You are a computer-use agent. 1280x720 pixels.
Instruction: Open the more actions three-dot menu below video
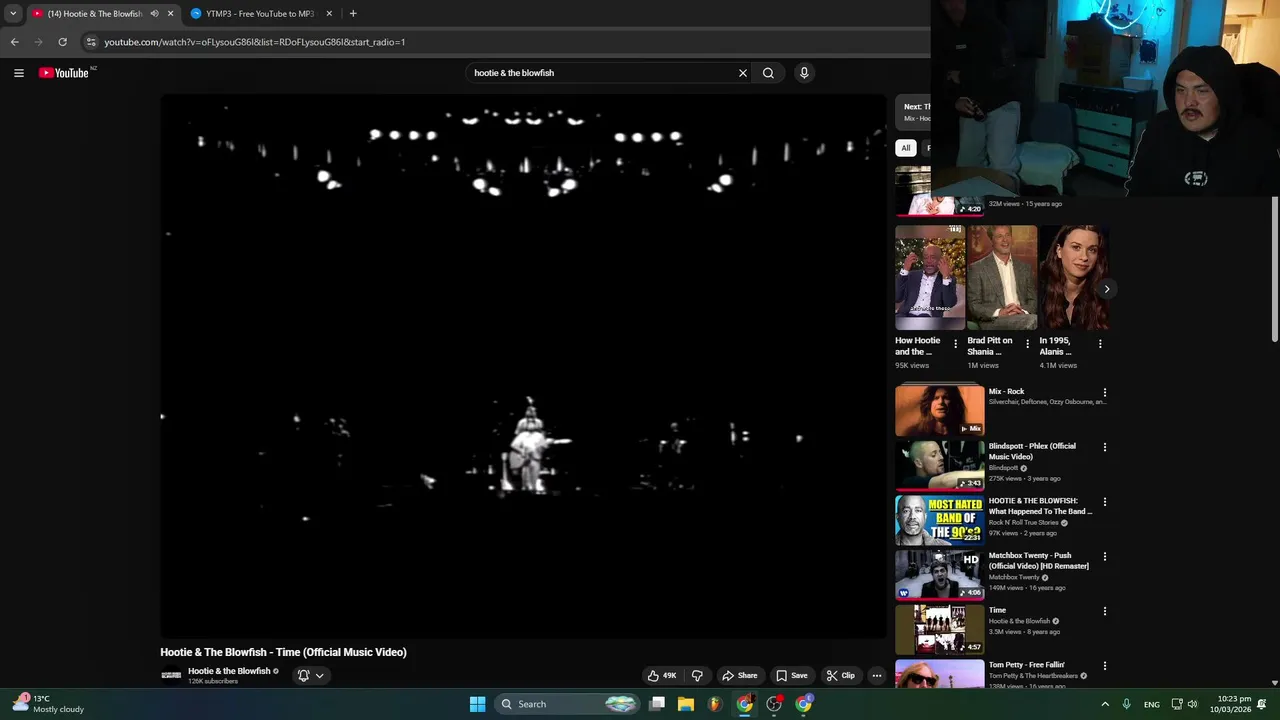(x=877, y=676)
